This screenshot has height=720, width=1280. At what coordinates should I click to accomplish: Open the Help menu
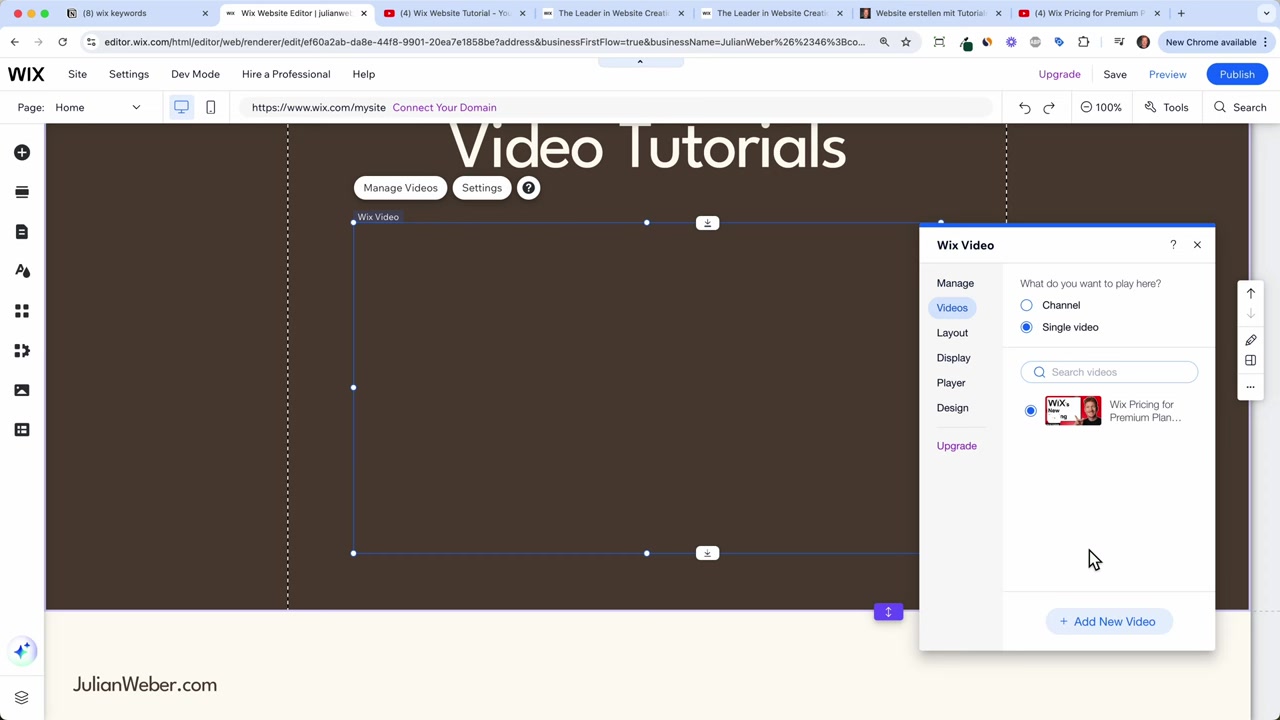point(363,74)
